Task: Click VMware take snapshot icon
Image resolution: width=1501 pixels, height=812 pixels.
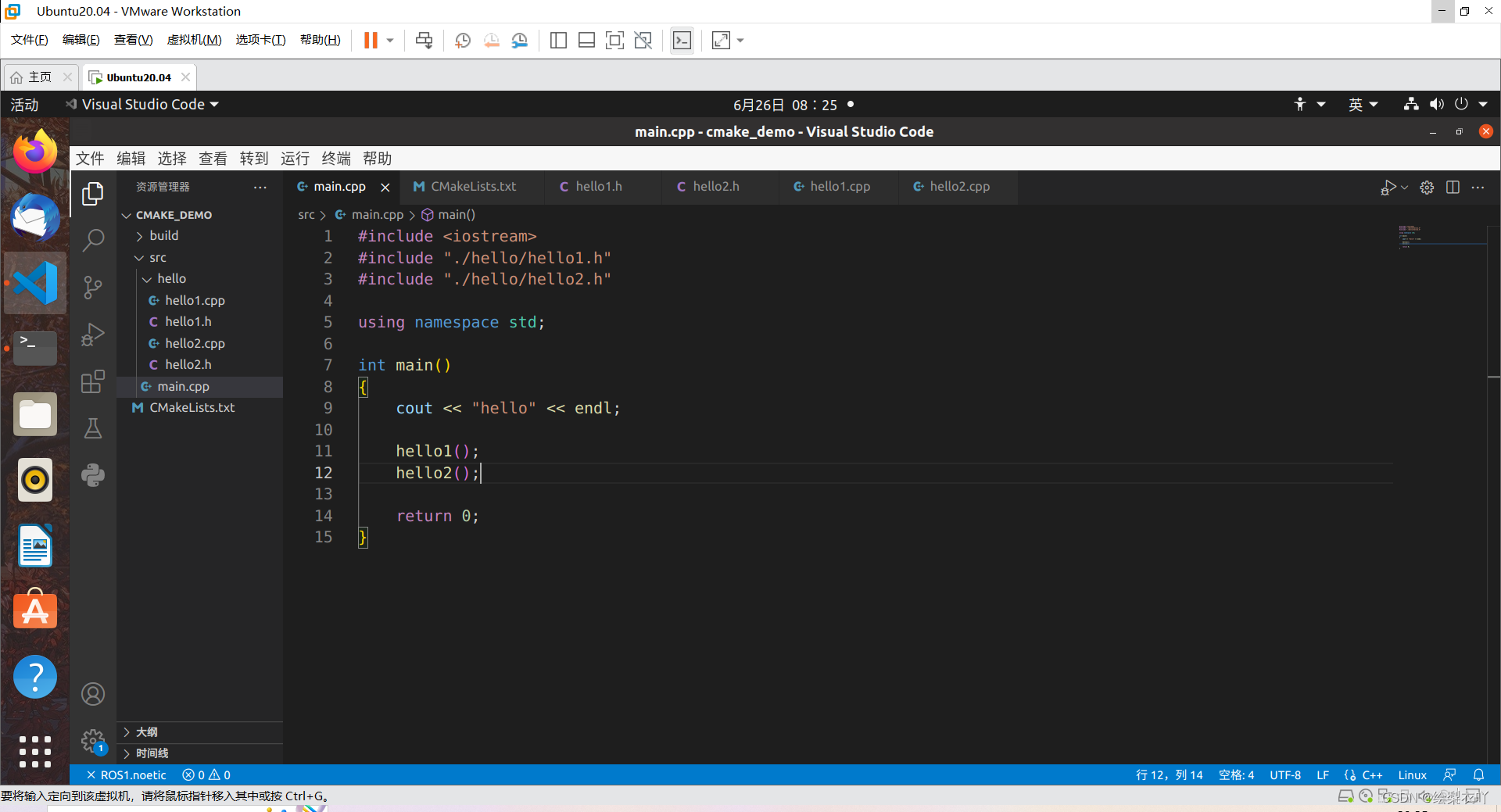Action: pyautogui.click(x=463, y=41)
